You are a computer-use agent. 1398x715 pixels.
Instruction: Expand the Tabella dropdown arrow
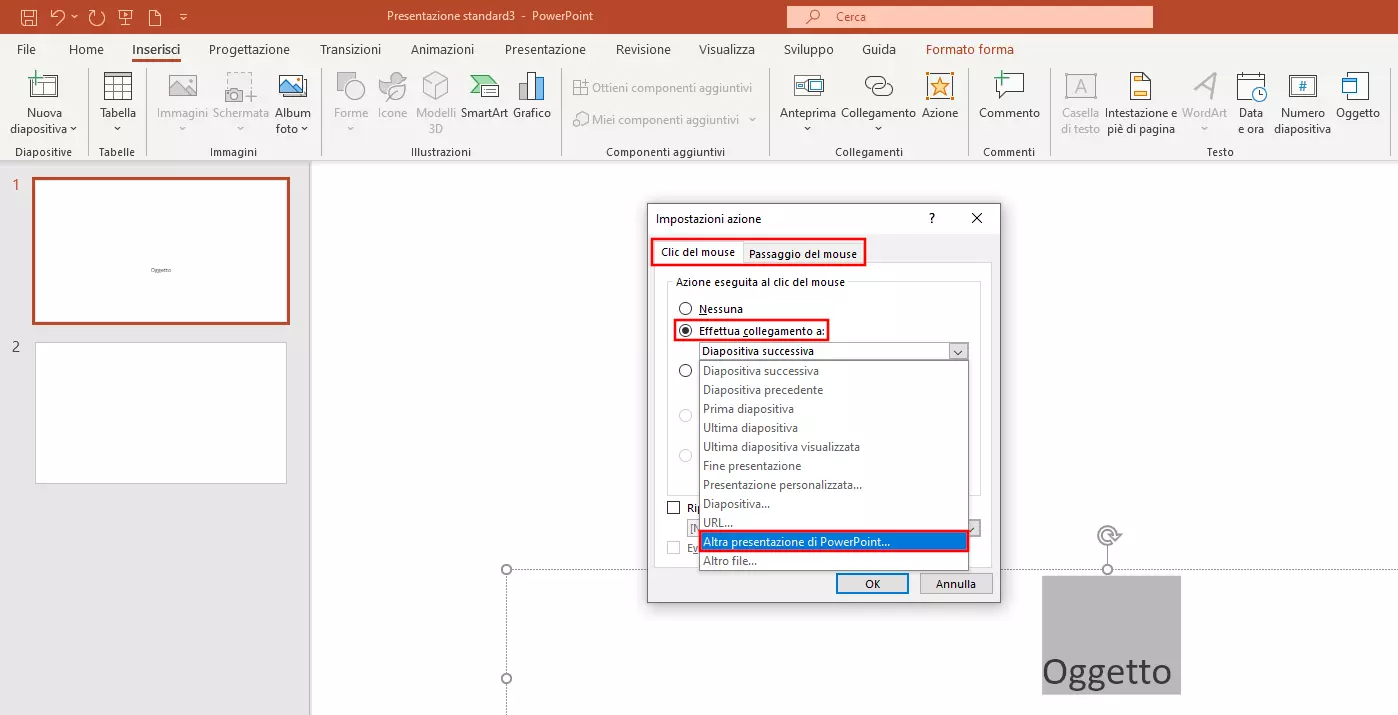click(x=118, y=129)
